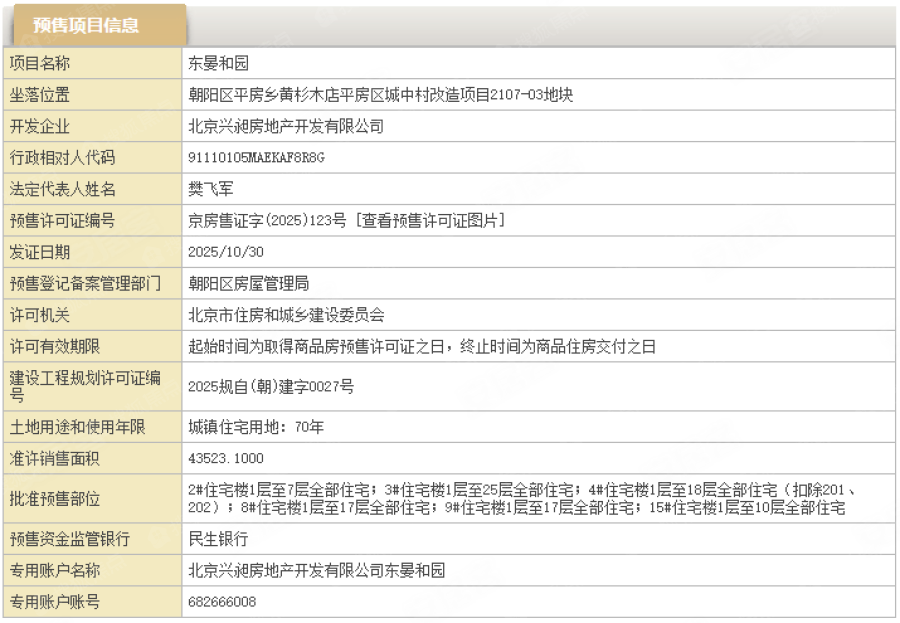Click the legal representative name value
This screenshot has width=900, height=623.
(211, 190)
